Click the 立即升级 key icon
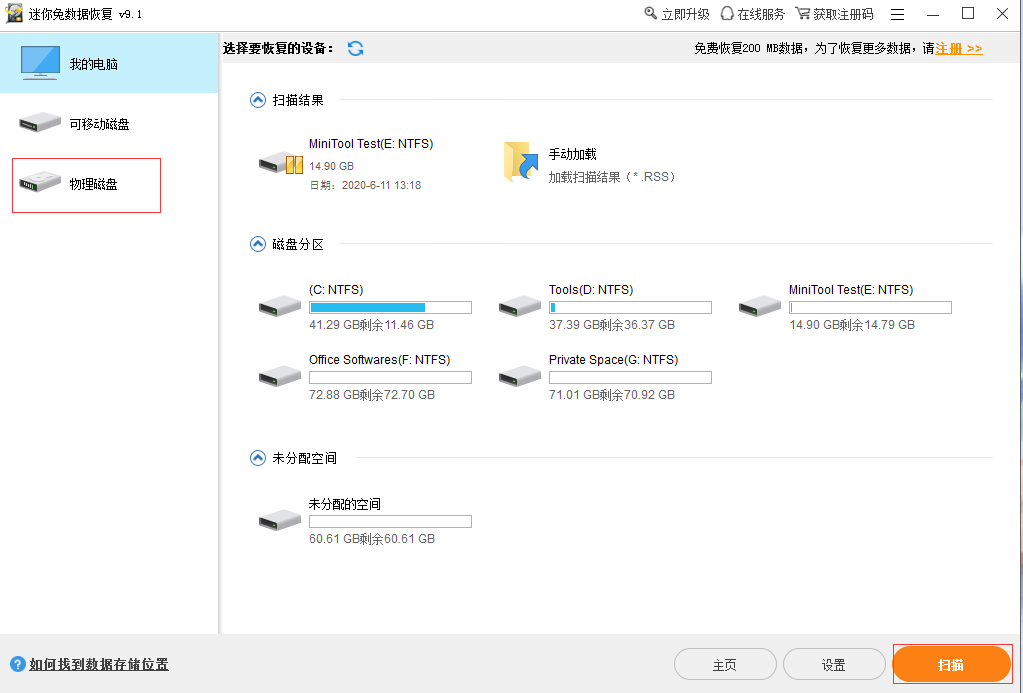This screenshot has height=693, width=1023. point(650,13)
